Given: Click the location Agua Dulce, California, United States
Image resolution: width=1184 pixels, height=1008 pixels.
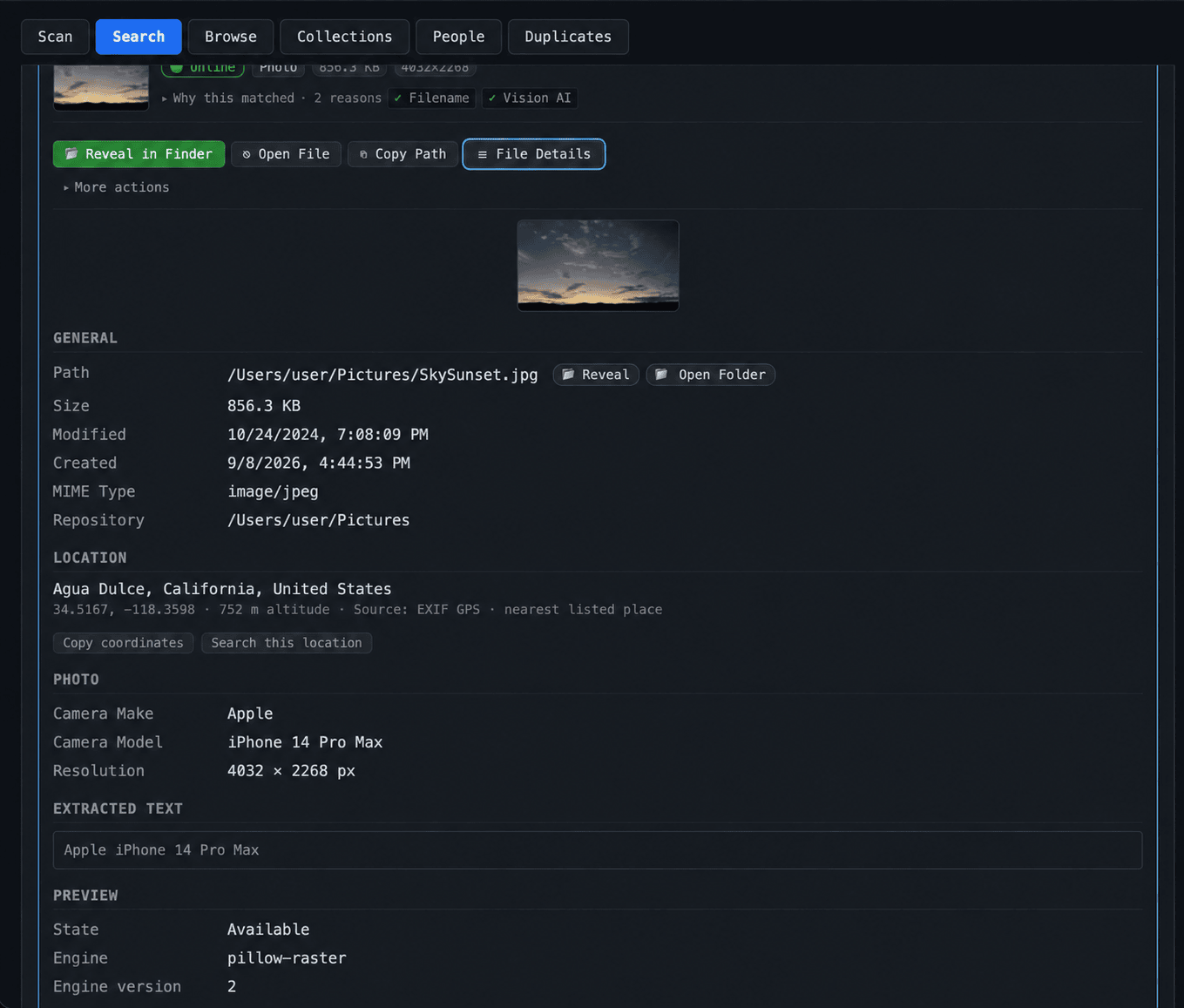Looking at the screenshot, I should [222, 589].
